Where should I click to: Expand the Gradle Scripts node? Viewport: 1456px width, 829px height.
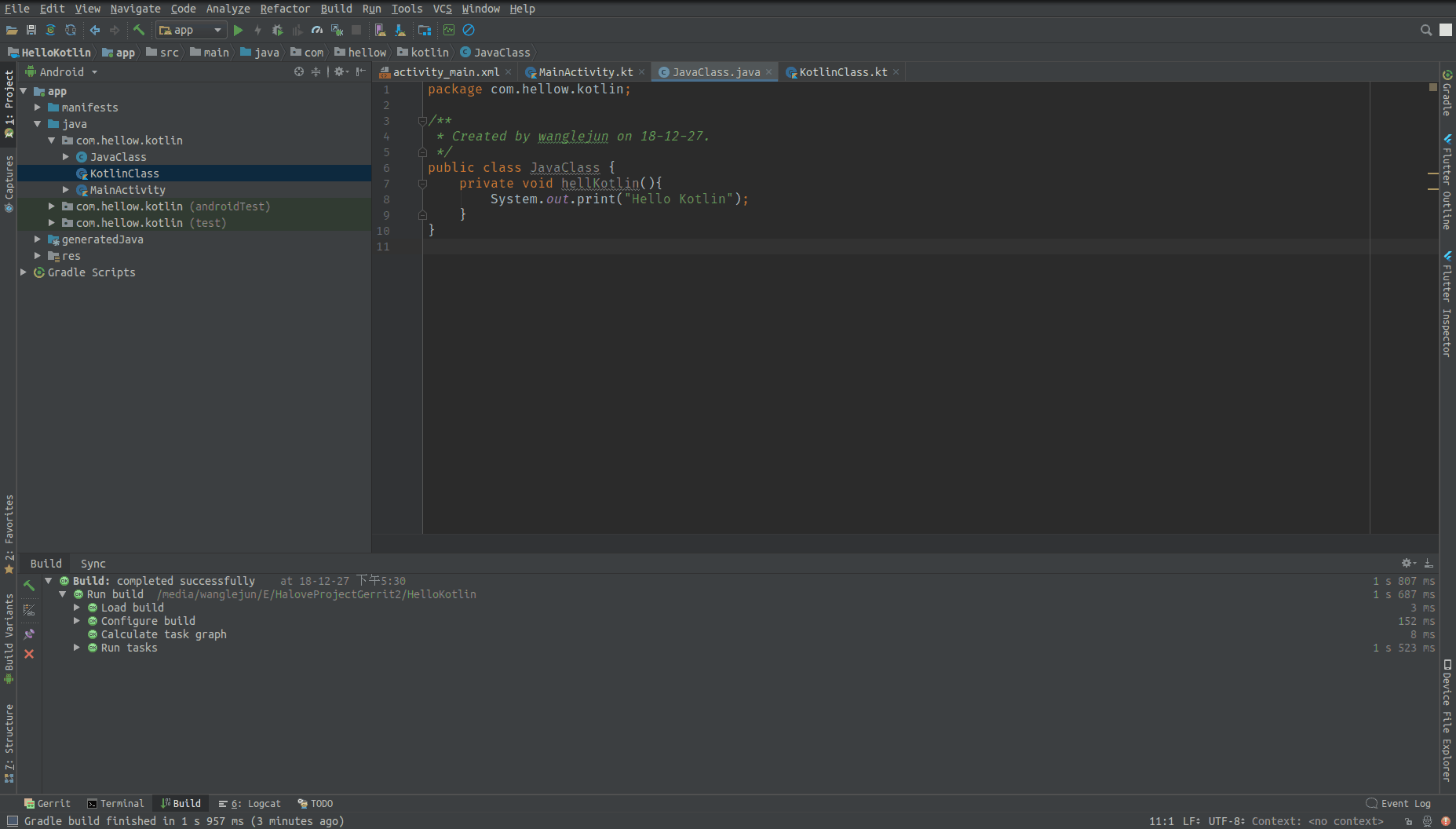click(24, 272)
